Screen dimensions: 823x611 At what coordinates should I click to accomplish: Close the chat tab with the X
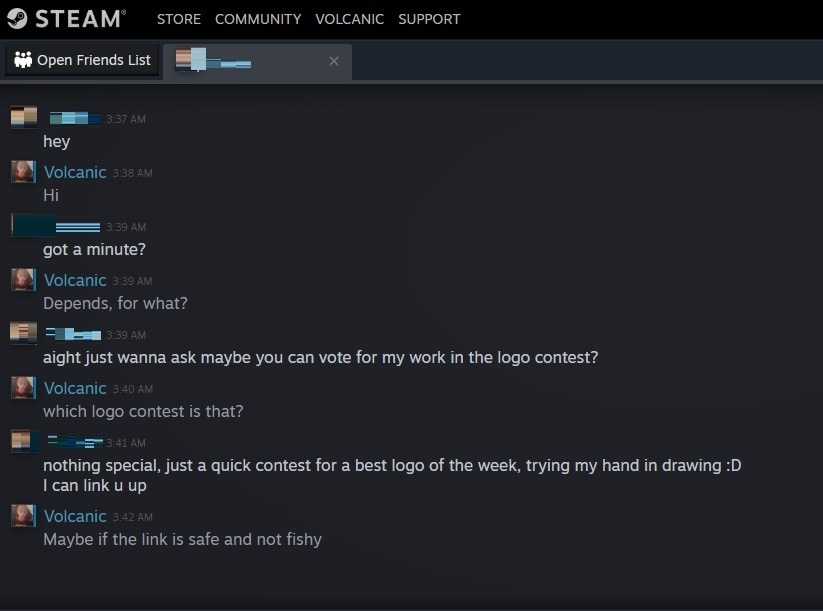[x=334, y=61]
